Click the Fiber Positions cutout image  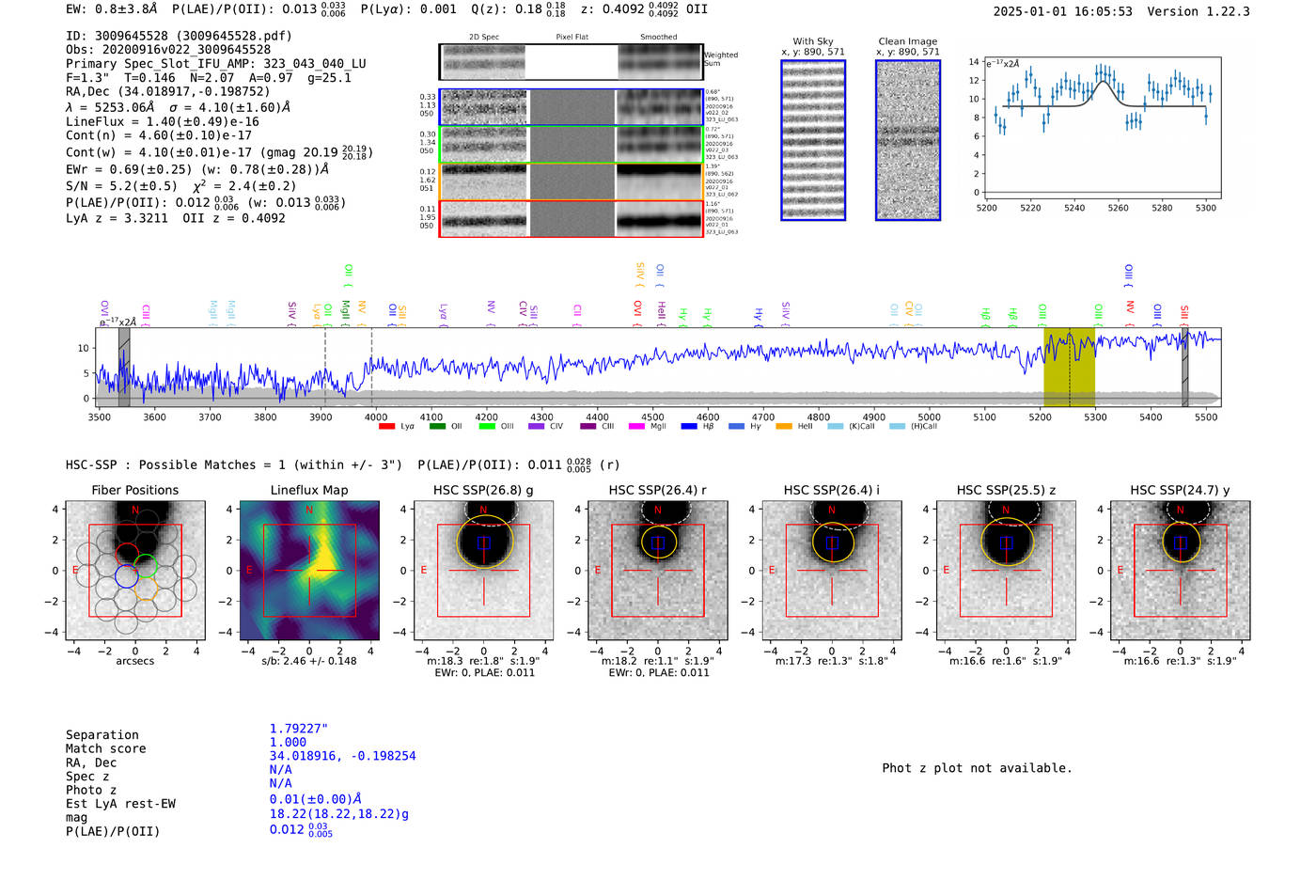[135, 570]
